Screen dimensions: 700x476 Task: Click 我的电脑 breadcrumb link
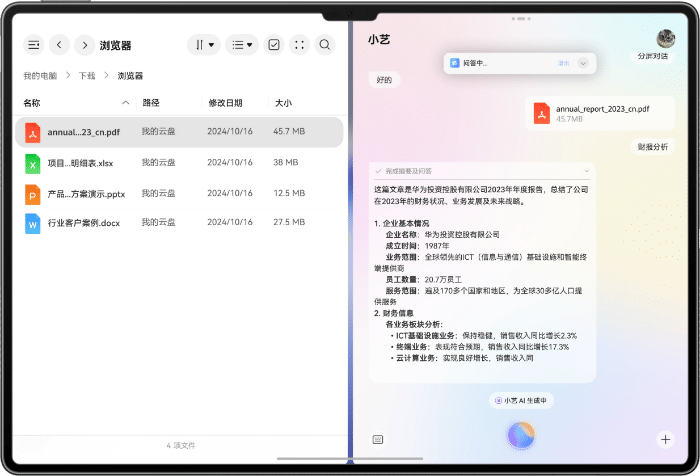pos(40,76)
